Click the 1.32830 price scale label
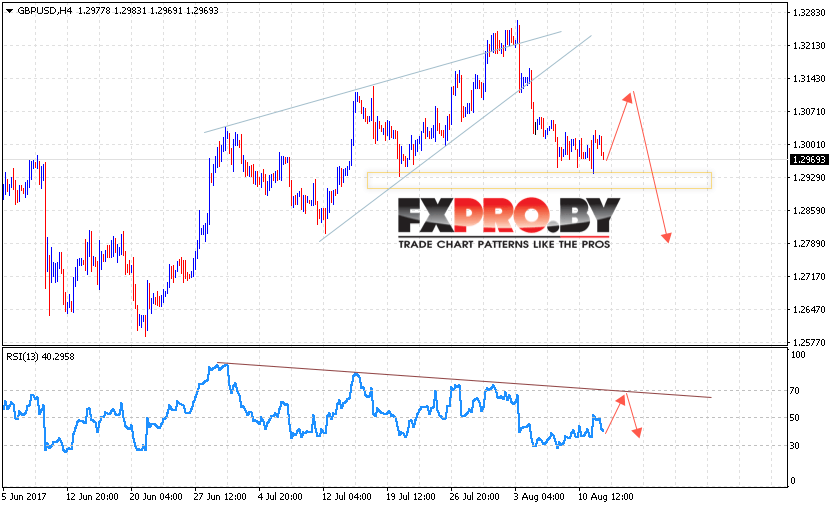 (x=809, y=13)
